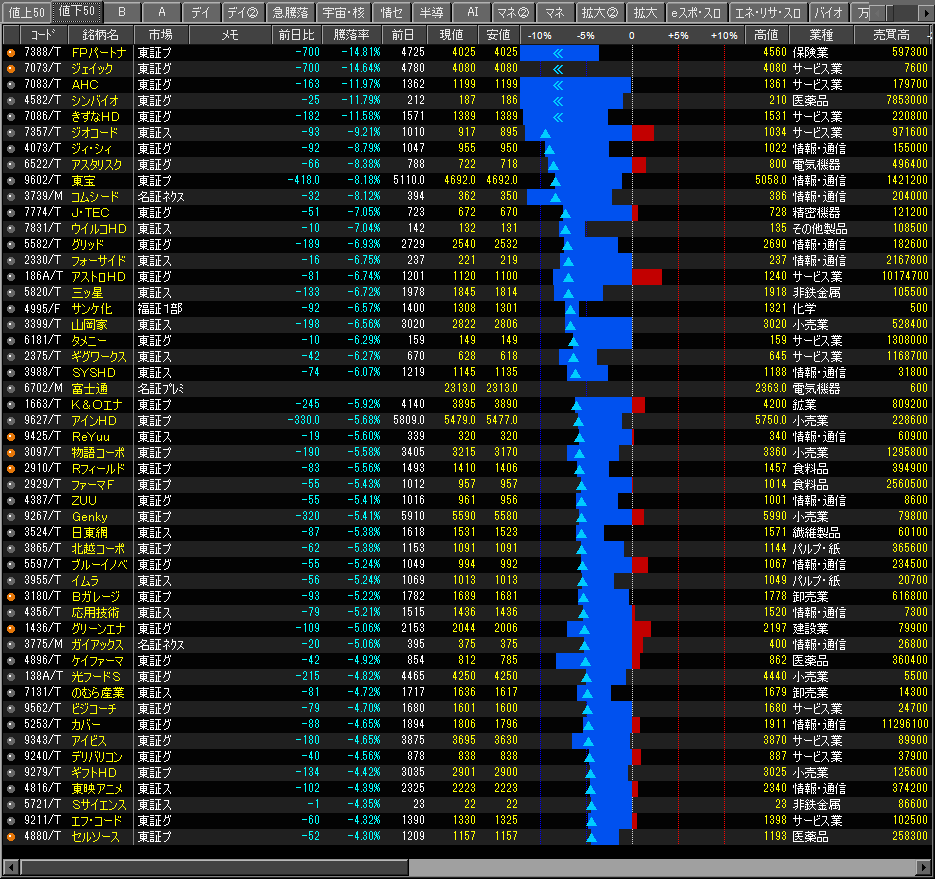935x879 pixels.
Task: Open the 半導 tab
Action: coord(430,12)
